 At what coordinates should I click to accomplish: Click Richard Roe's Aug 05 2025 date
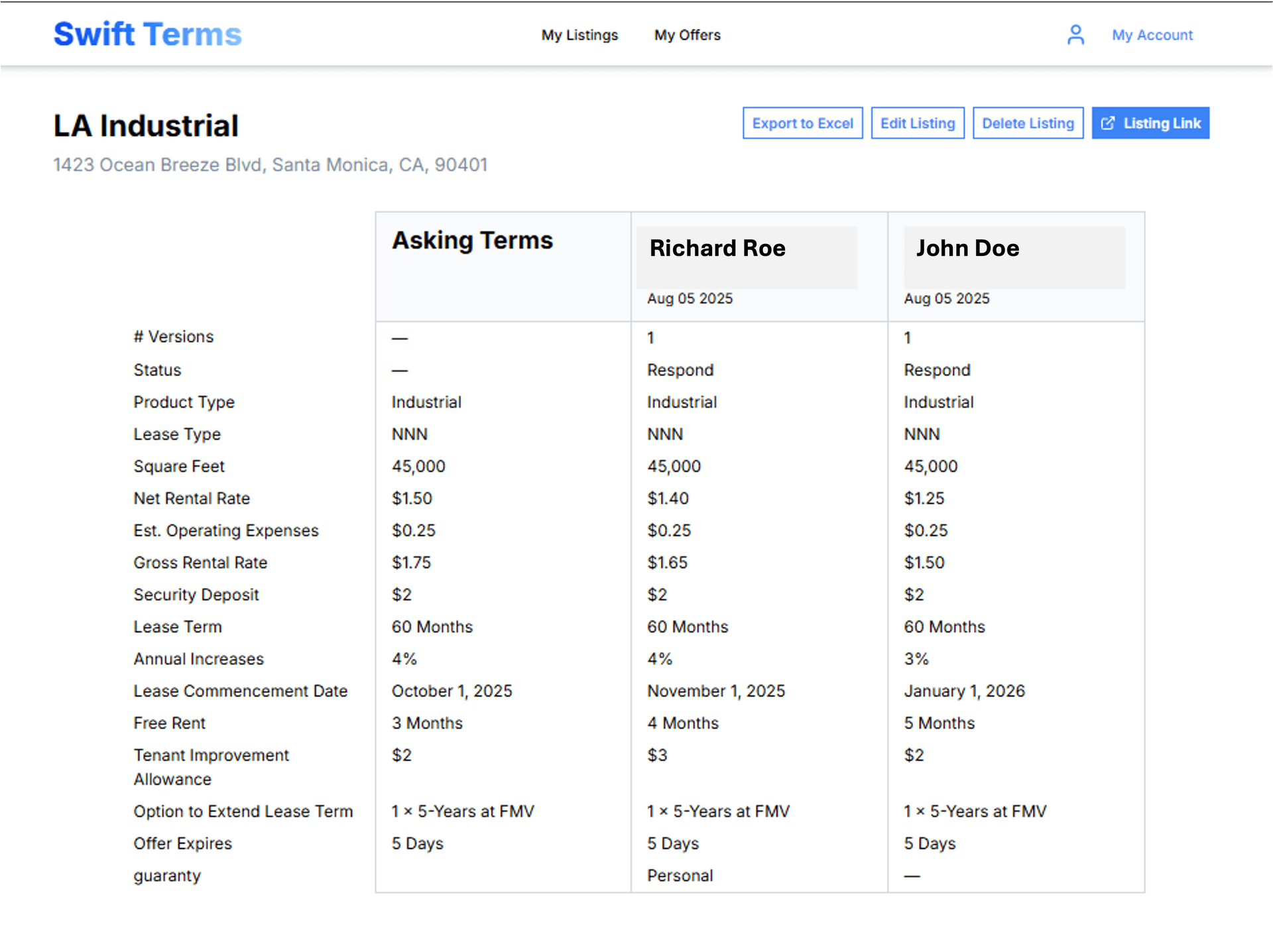[x=690, y=298]
